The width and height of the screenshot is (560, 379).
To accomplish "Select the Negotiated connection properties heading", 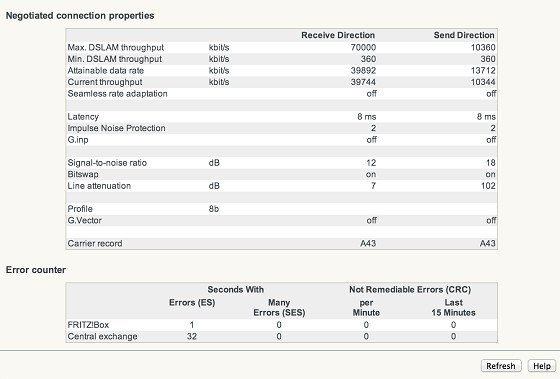I will point(80,16).
